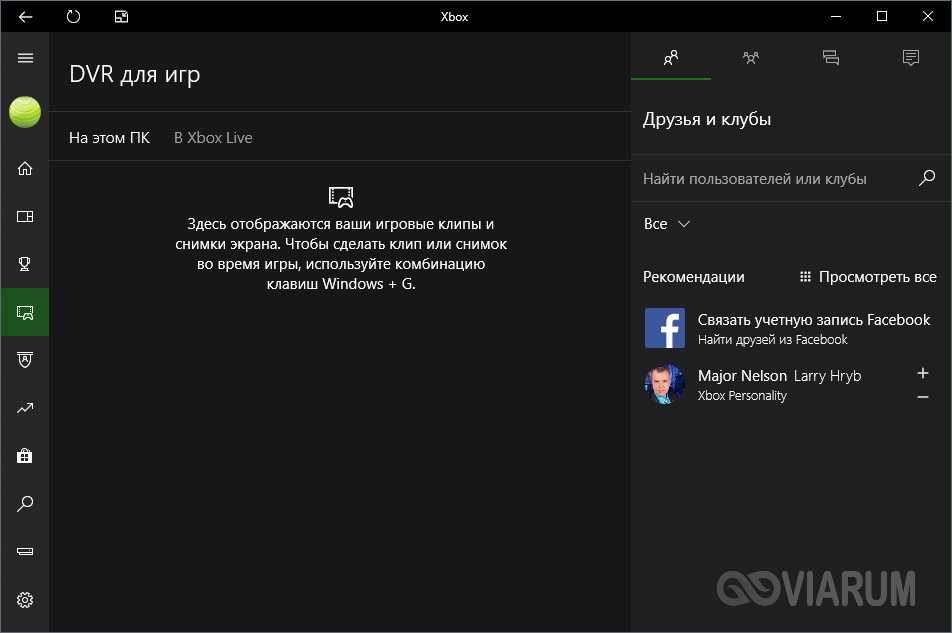The width and height of the screenshot is (952, 633).
Task: Click 'Связать учетную запись Facebook'
Action: click(x=813, y=320)
